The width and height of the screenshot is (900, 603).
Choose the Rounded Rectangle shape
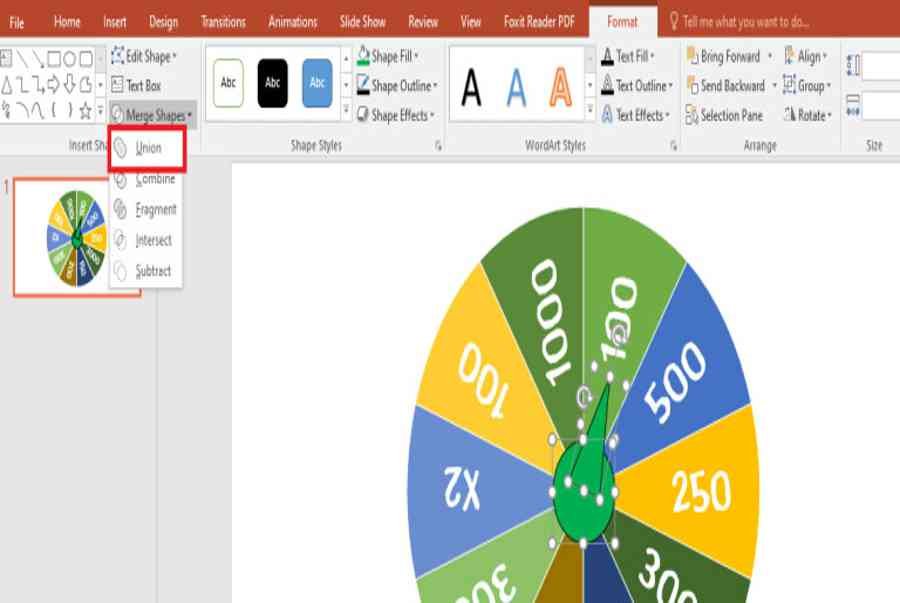point(86,58)
